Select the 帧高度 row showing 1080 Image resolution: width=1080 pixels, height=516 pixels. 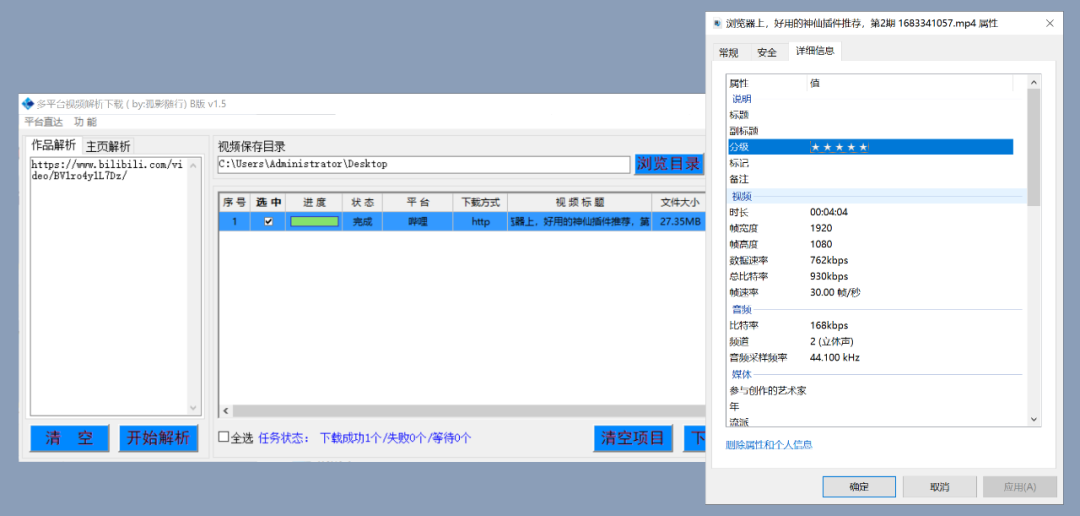click(870, 244)
